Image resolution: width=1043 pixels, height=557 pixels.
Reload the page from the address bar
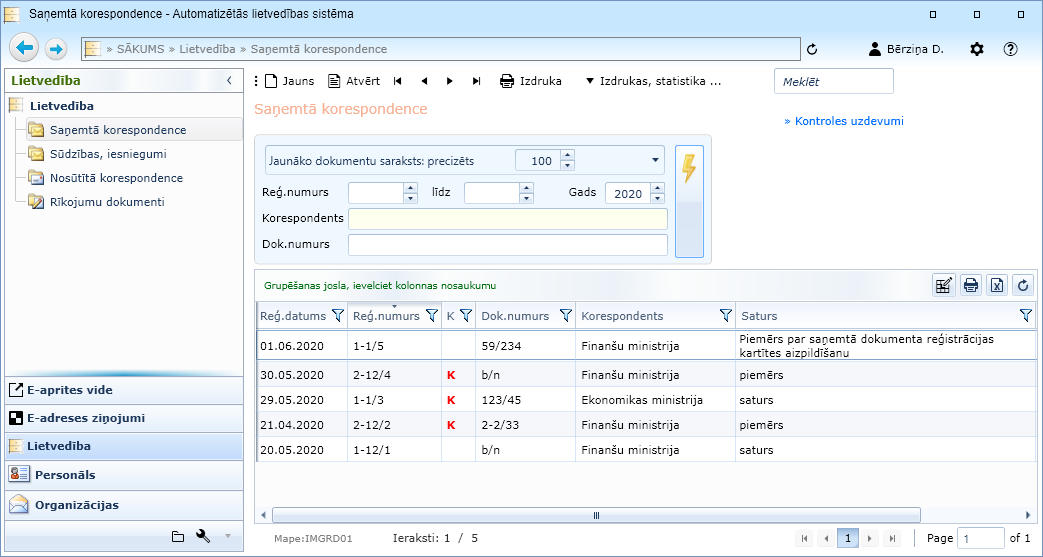coord(812,49)
